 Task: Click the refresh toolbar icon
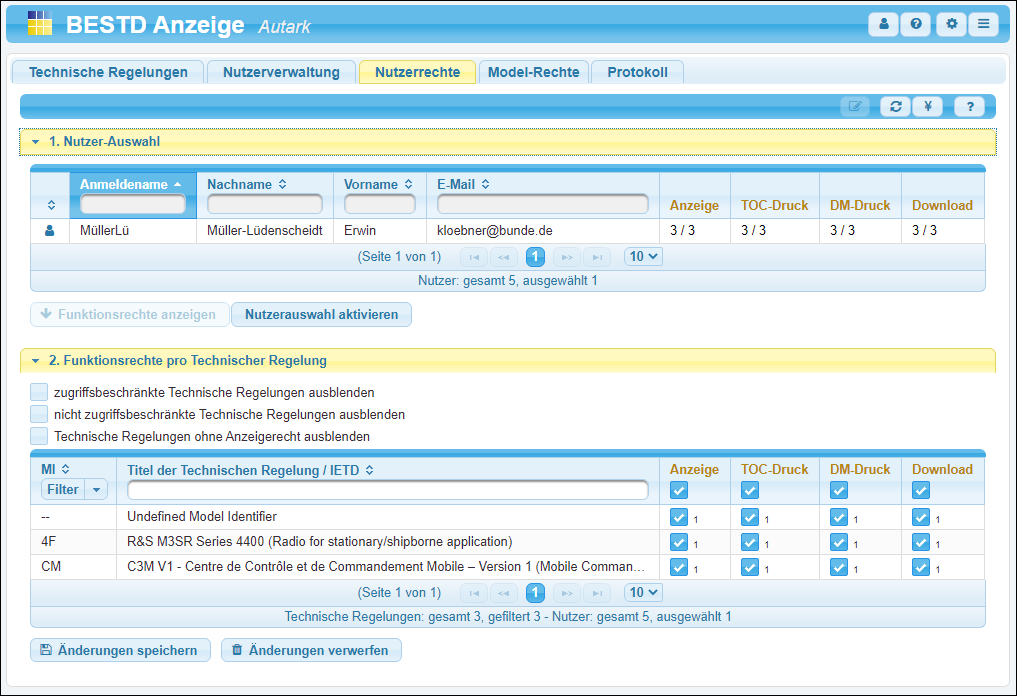pyautogui.click(x=896, y=106)
